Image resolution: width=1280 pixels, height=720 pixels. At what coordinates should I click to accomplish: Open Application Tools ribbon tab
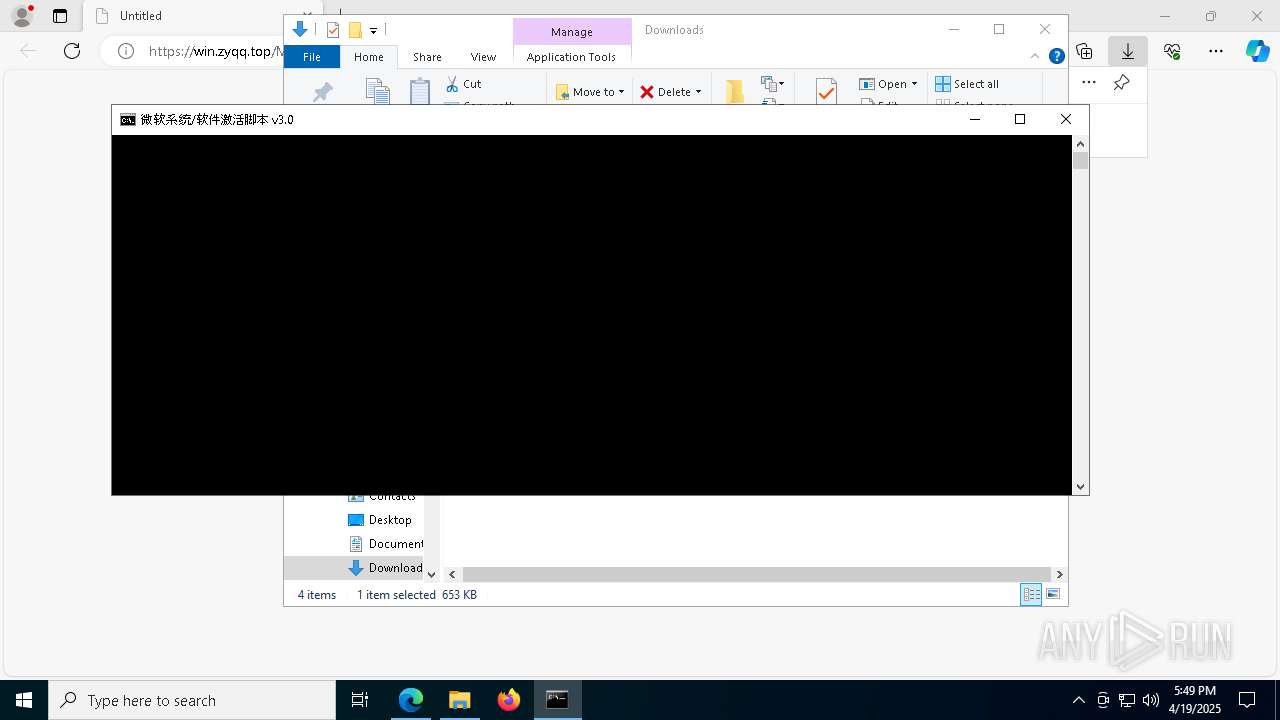571,57
